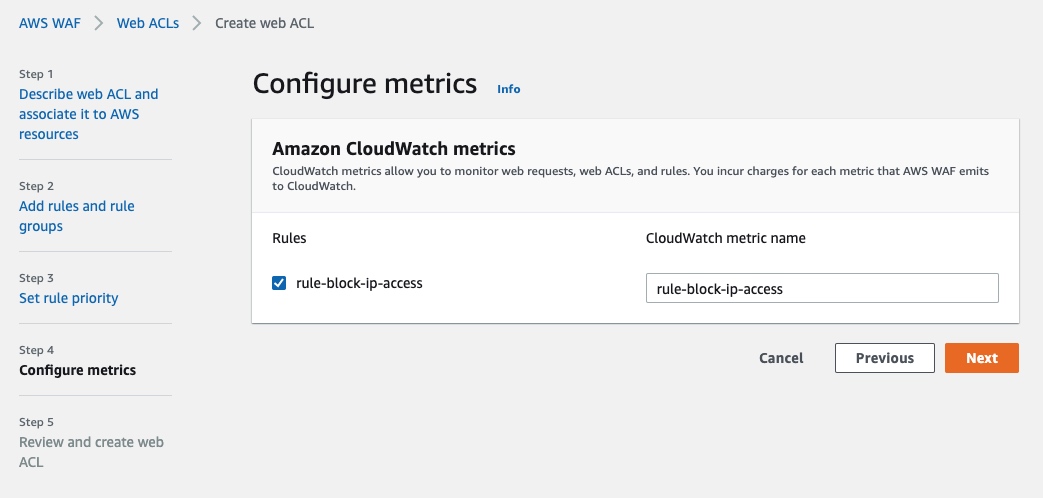This screenshot has width=1043, height=498.
Task: Click the Rules column label
Action: 289,238
